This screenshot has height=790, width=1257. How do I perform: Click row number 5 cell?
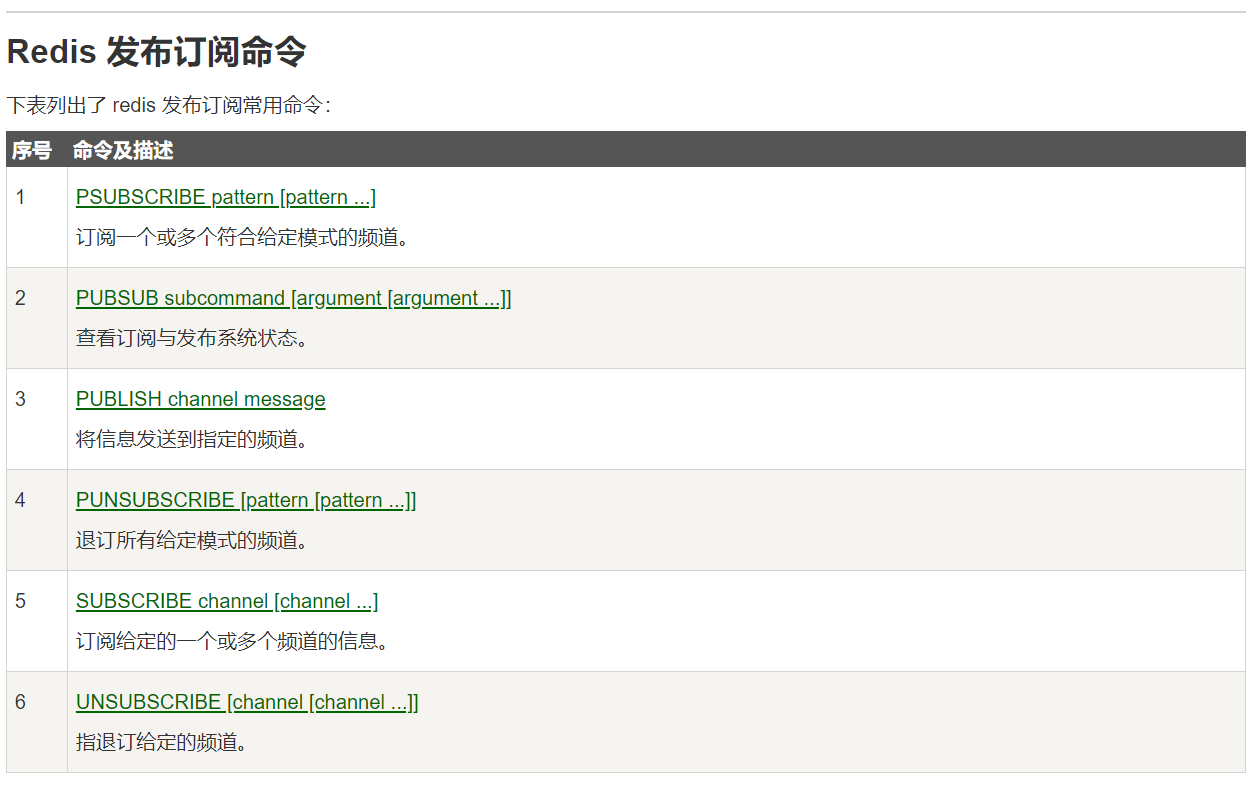tap(21, 601)
